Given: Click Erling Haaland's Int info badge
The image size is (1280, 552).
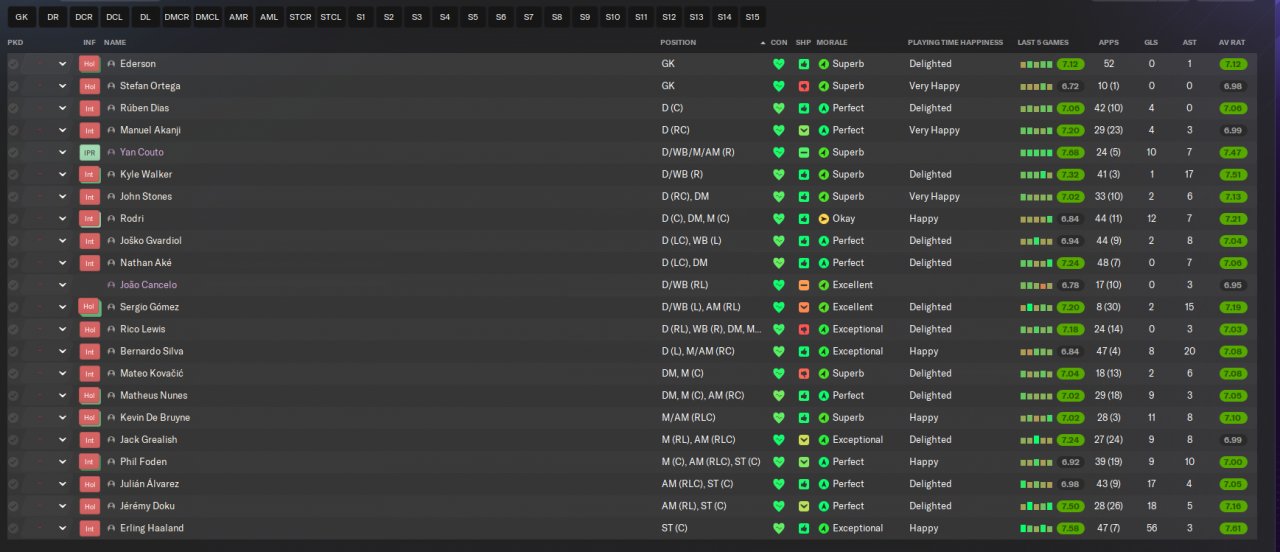Looking at the screenshot, I should pyautogui.click(x=90, y=528).
